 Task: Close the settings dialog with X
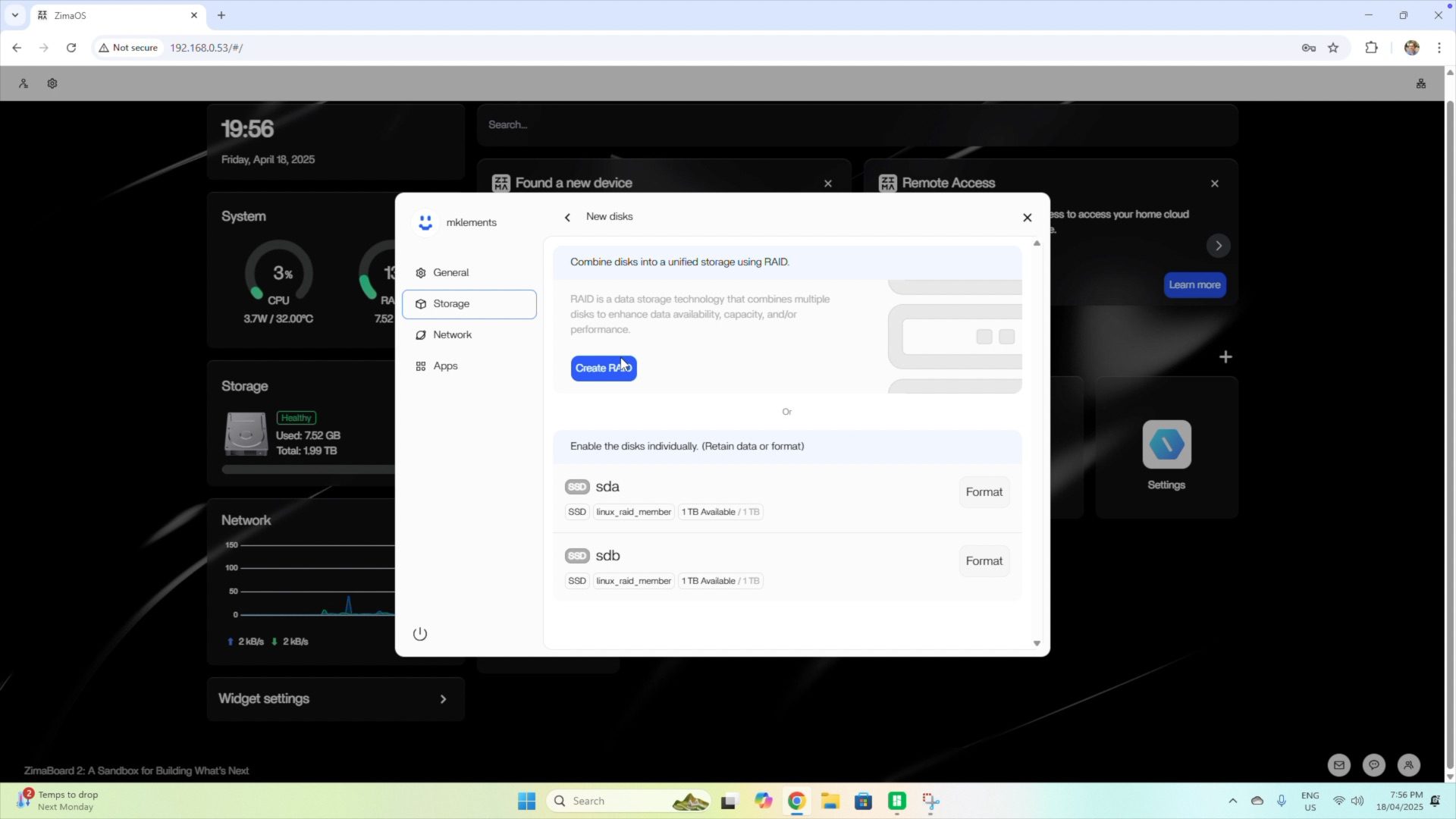(x=1027, y=218)
